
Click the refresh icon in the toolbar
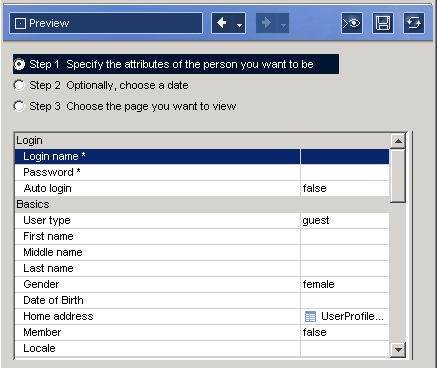pos(414,23)
